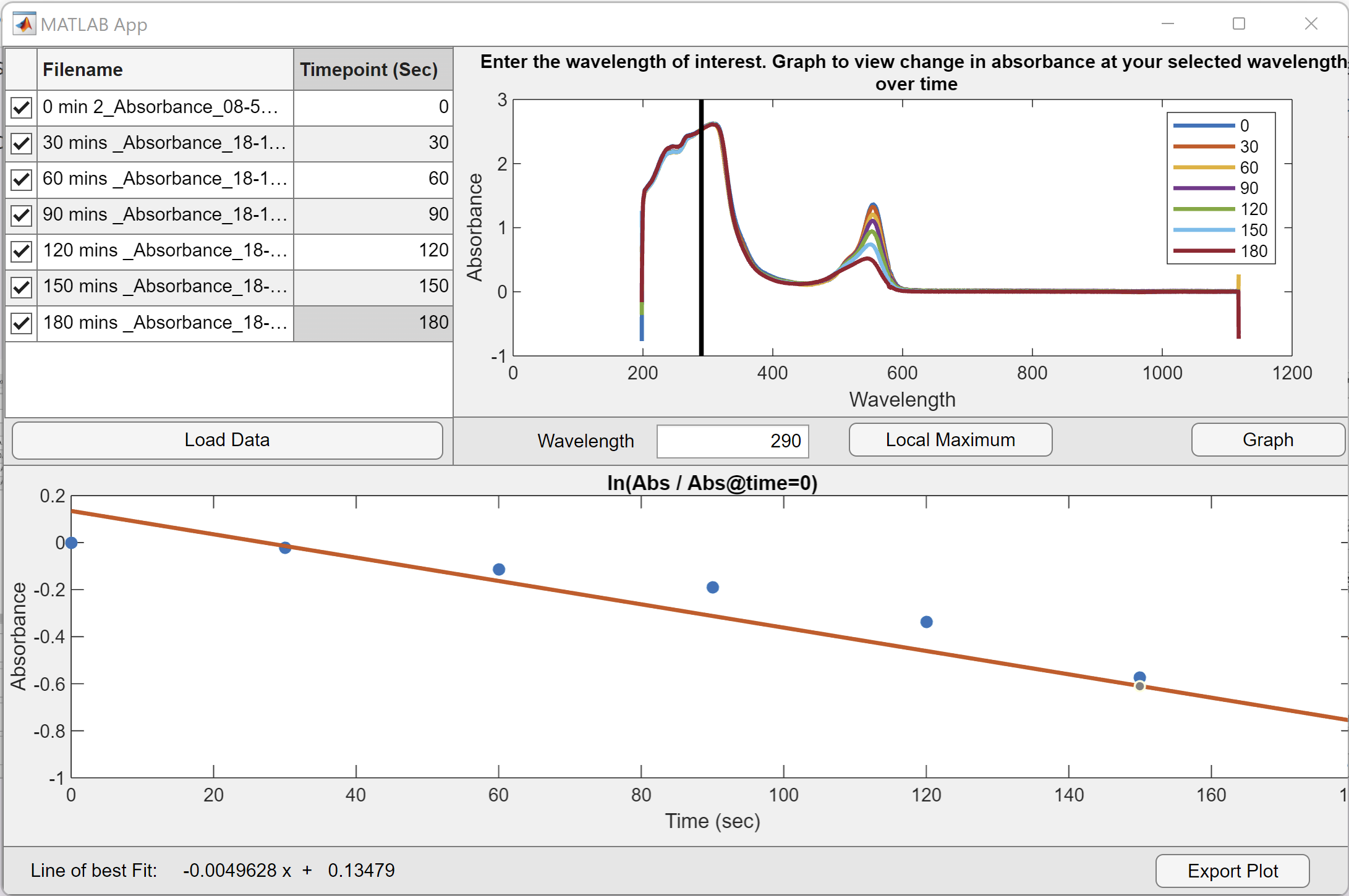Image resolution: width=1349 pixels, height=896 pixels.
Task: Uncheck the 90 mins _Absorbance checkbox
Action: click(x=22, y=215)
